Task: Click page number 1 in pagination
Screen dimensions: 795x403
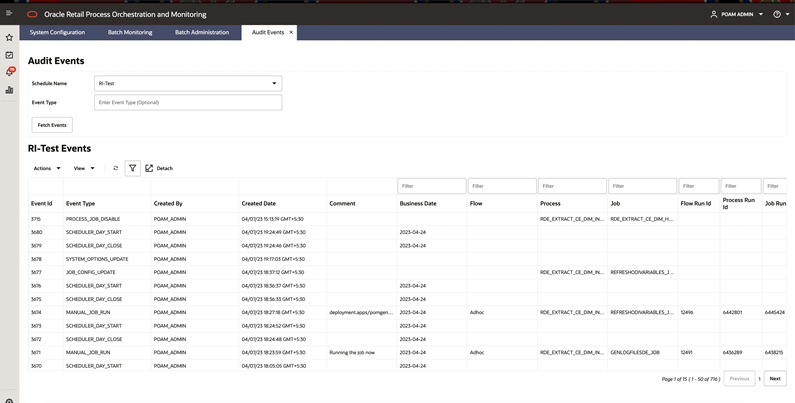Action: click(x=759, y=379)
